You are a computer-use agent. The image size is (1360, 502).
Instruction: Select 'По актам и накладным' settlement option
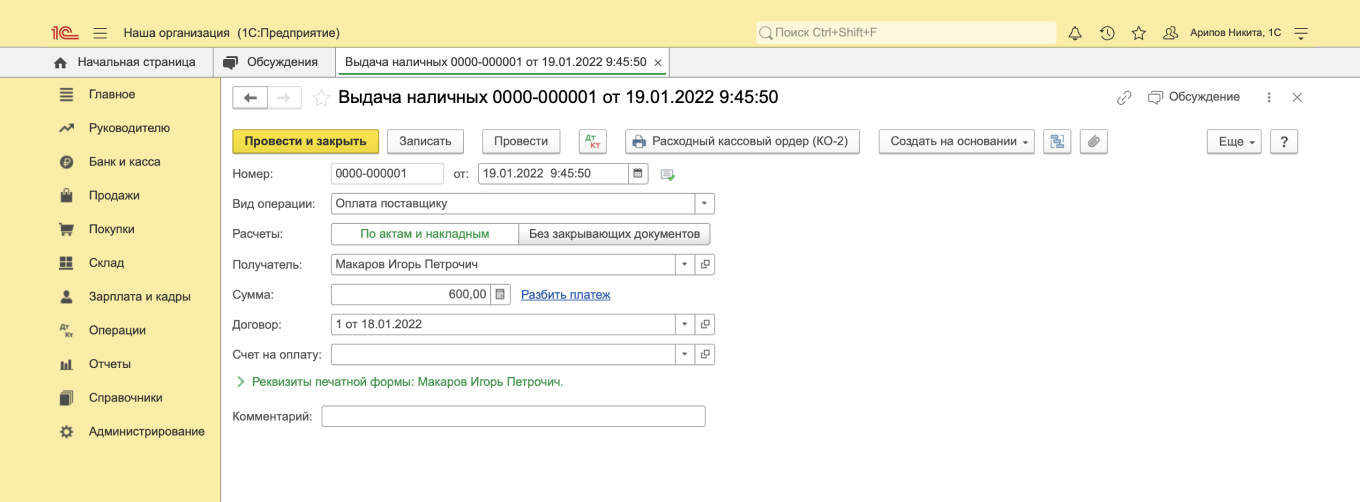pyautogui.click(x=424, y=234)
